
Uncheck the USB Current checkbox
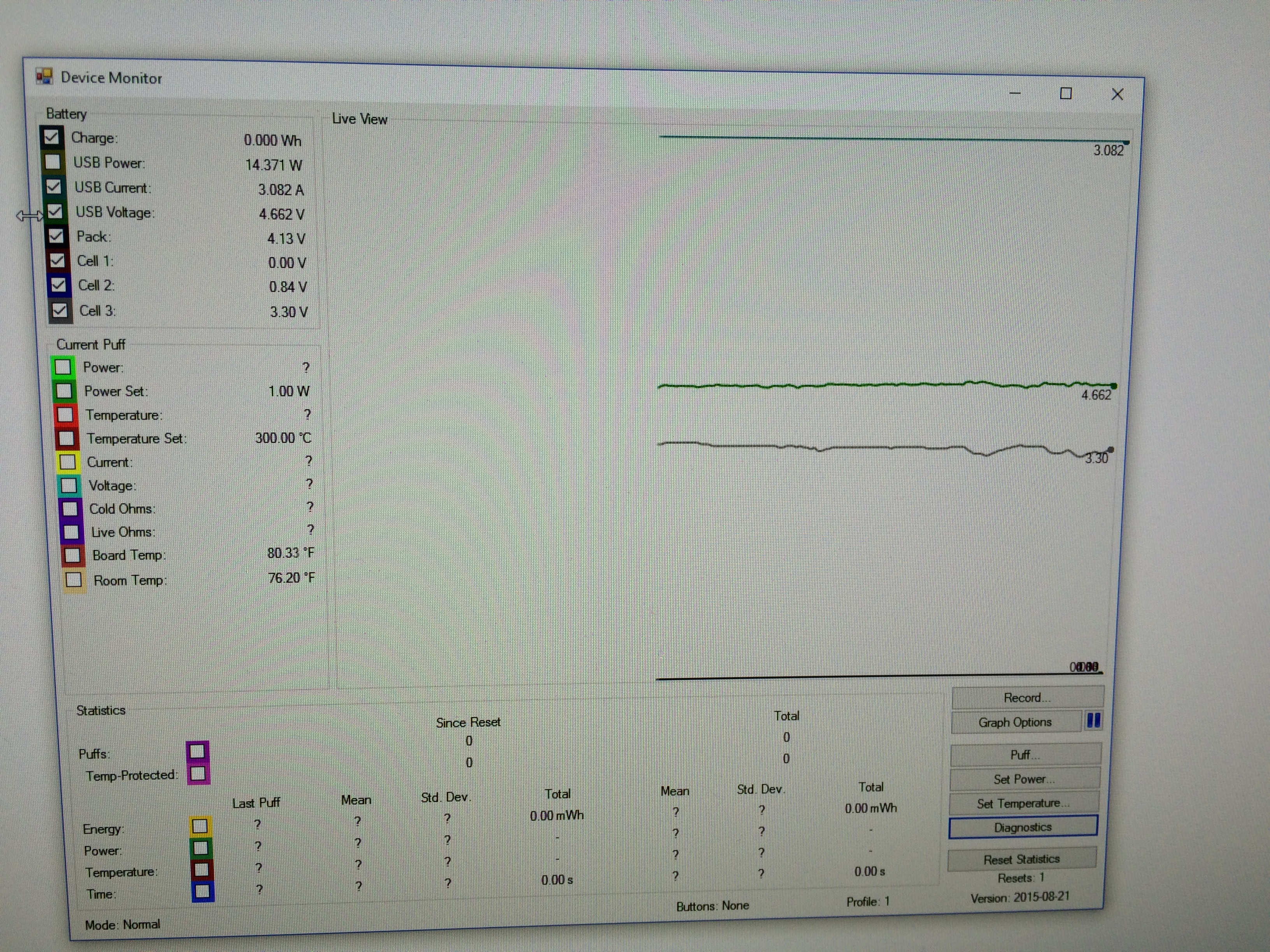click(x=53, y=187)
